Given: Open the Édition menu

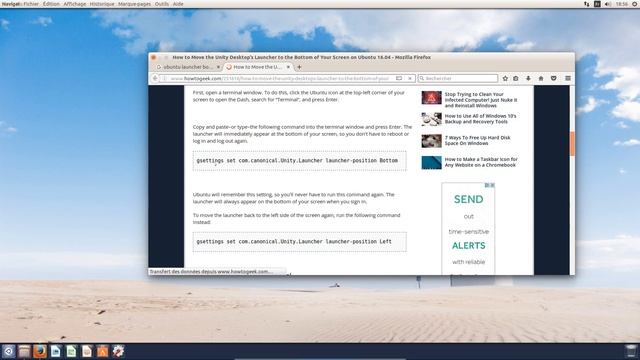Looking at the screenshot, I should (x=51, y=4).
